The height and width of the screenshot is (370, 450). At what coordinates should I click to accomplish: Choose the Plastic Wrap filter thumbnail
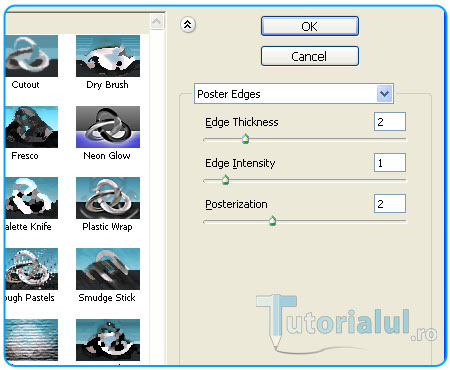[108, 198]
